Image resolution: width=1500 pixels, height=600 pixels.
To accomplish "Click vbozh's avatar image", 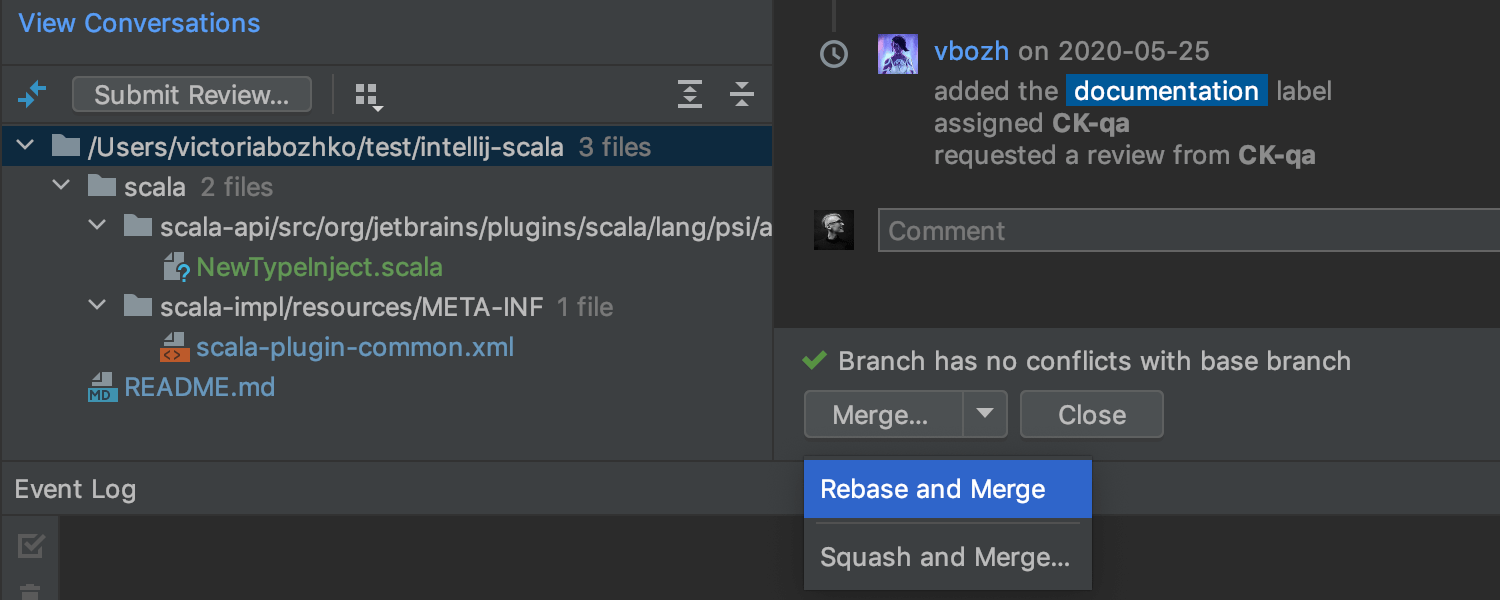I will click(x=897, y=54).
